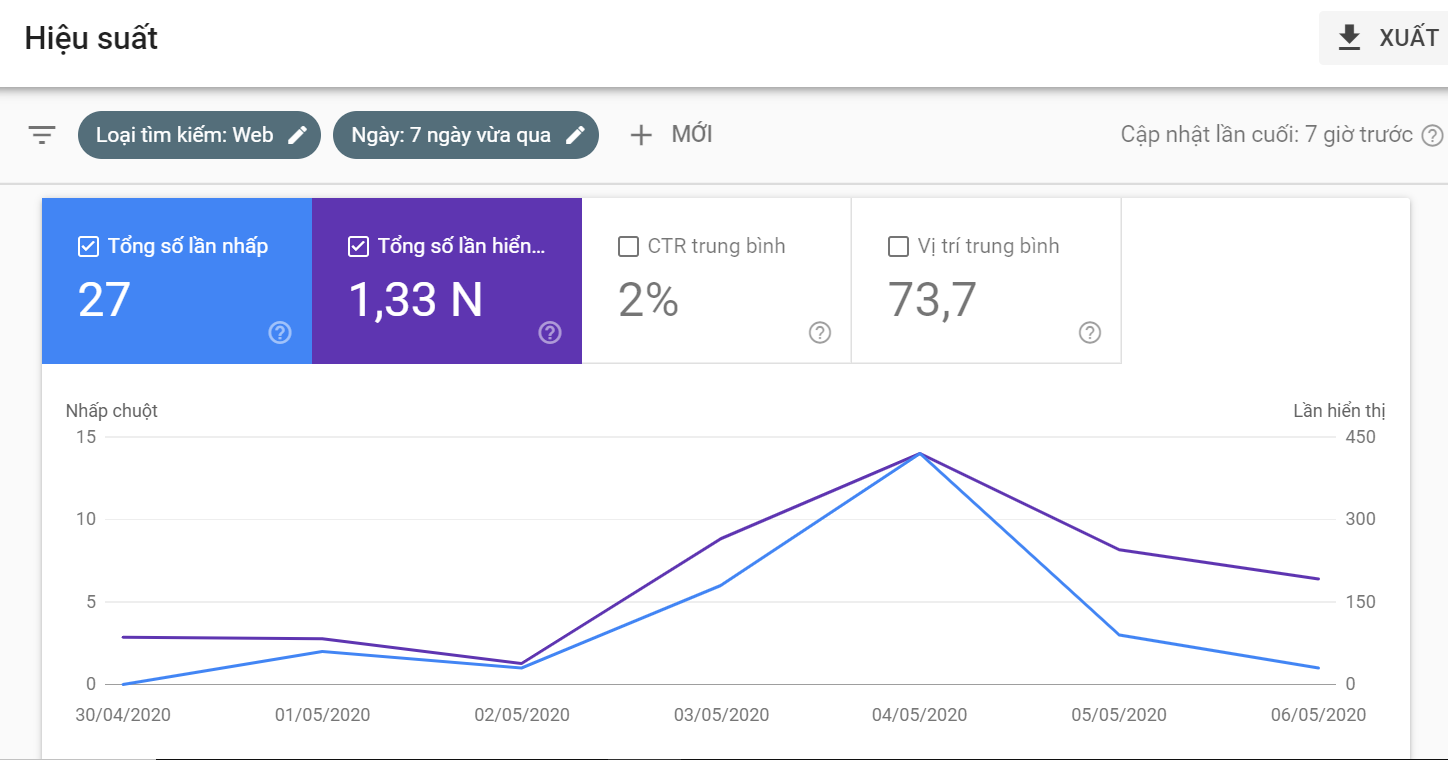This screenshot has height=760, width=1448.
Task: Open the filter list icon
Action: tap(42, 135)
